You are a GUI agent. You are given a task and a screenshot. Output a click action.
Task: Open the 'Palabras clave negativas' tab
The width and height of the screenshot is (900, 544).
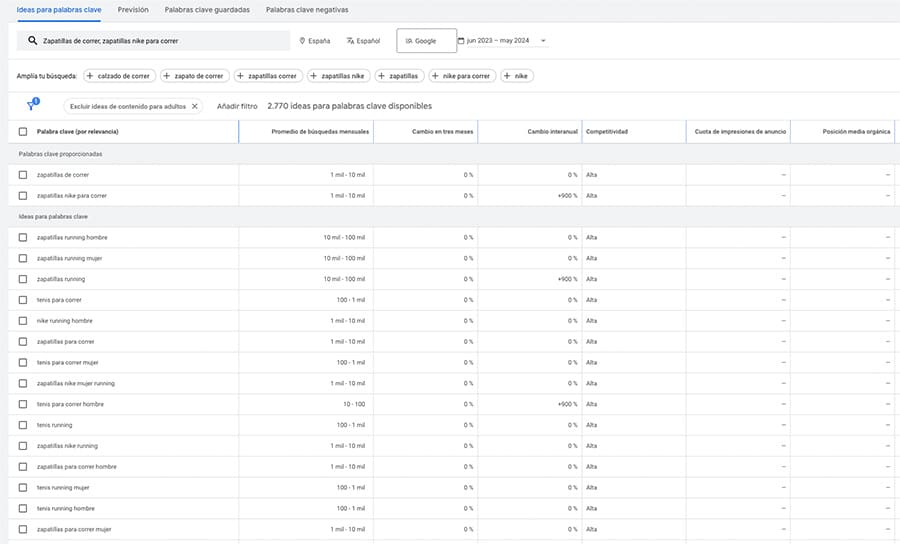tap(307, 9)
